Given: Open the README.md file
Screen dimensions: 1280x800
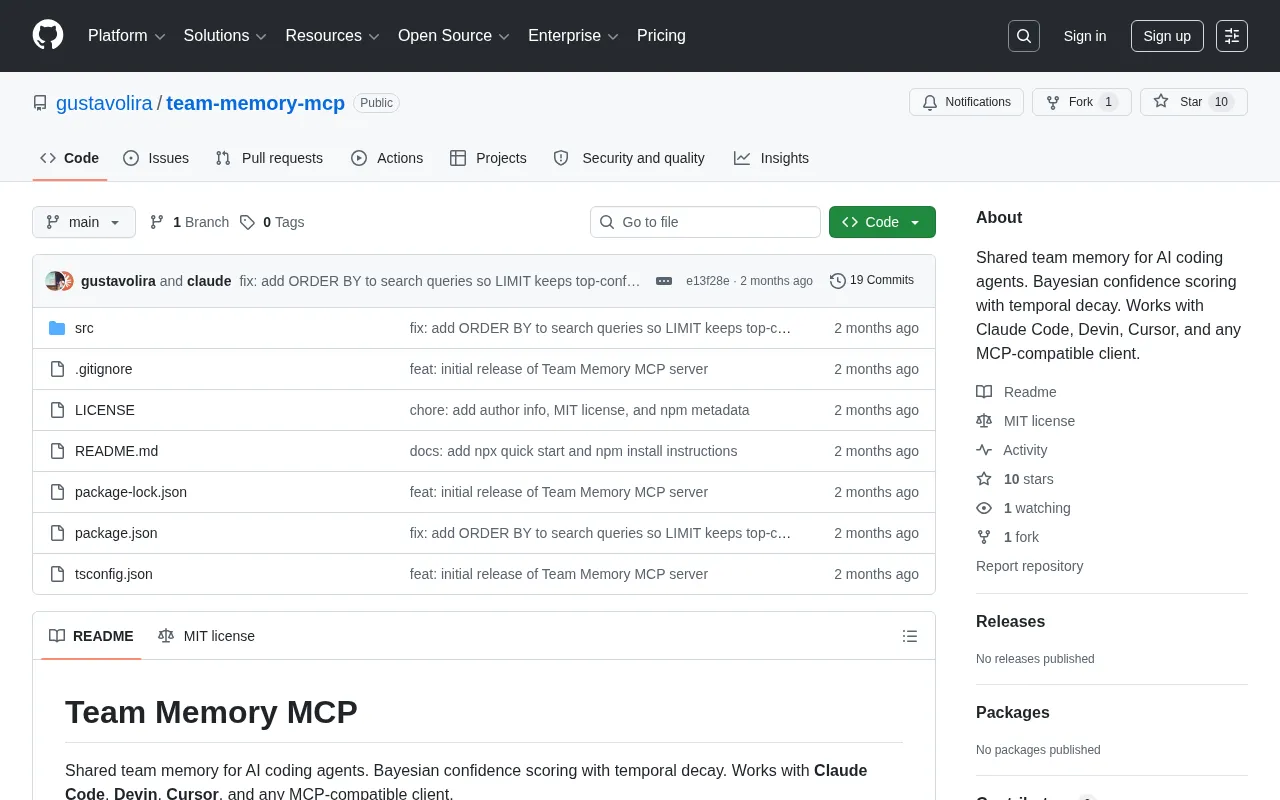Looking at the screenshot, I should tap(116, 451).
